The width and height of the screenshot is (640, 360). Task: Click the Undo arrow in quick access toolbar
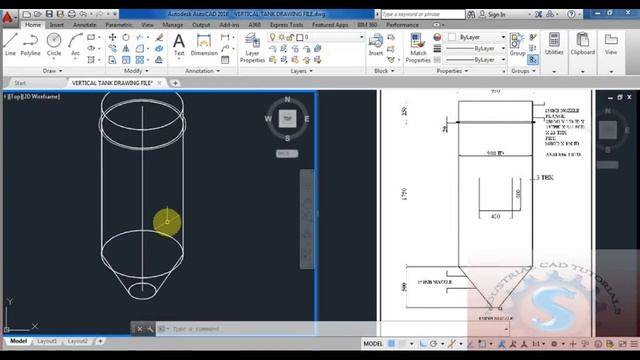tap(83, 14)
